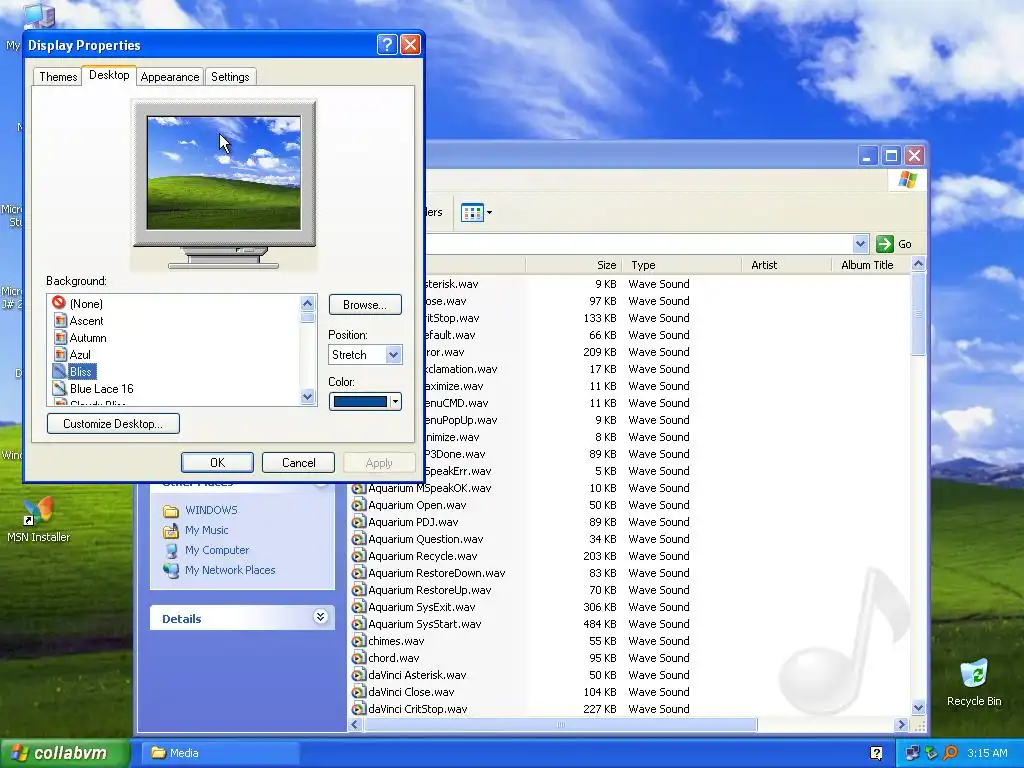Image resolution: width=1024 pixels, height=768 pixels.
Task: Click the 3:15 AM taskbar clock
Action: [x=987, y=753]
